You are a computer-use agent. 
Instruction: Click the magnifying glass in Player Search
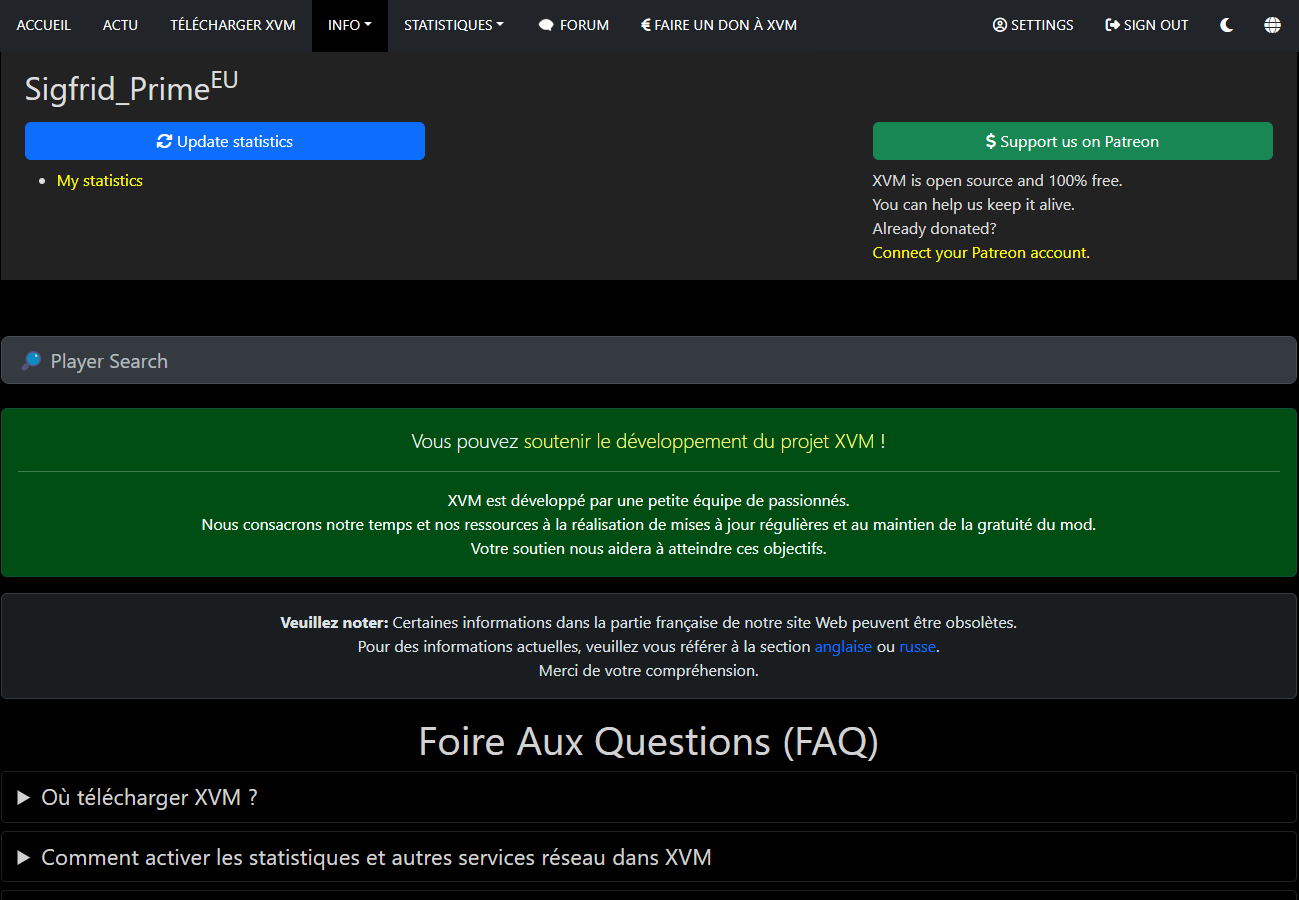pos(30,360)
